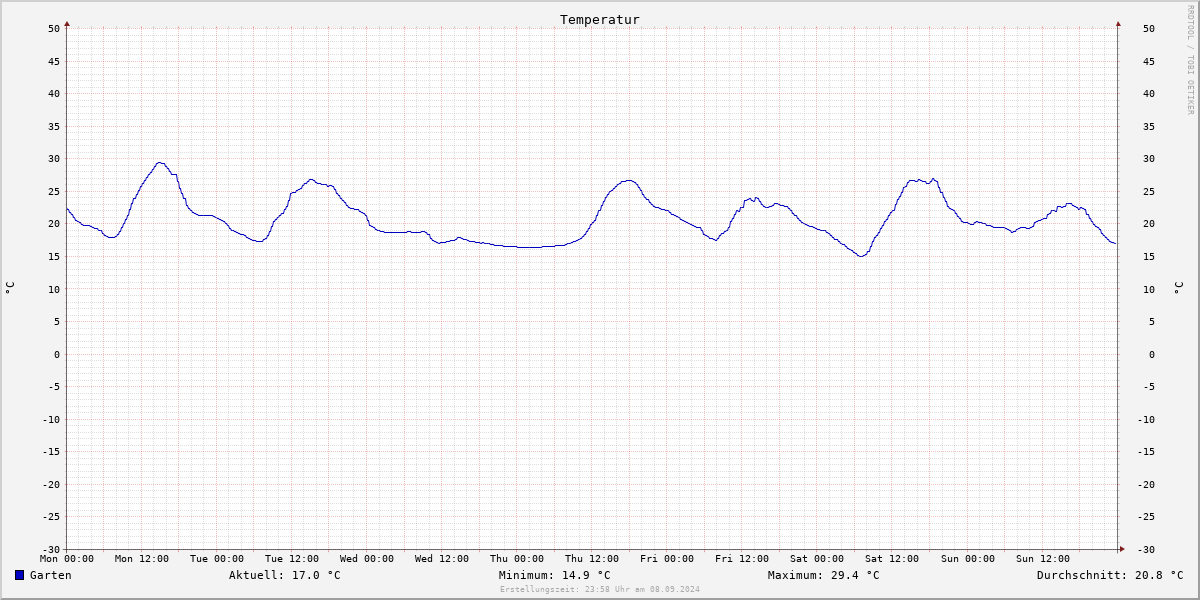
Task: Select the Maximum: 29.4 °C value
Action: 823,575
